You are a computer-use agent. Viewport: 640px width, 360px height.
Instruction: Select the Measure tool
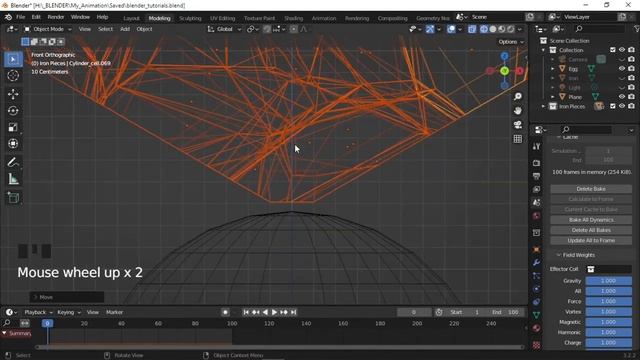[x=13, y=179]
